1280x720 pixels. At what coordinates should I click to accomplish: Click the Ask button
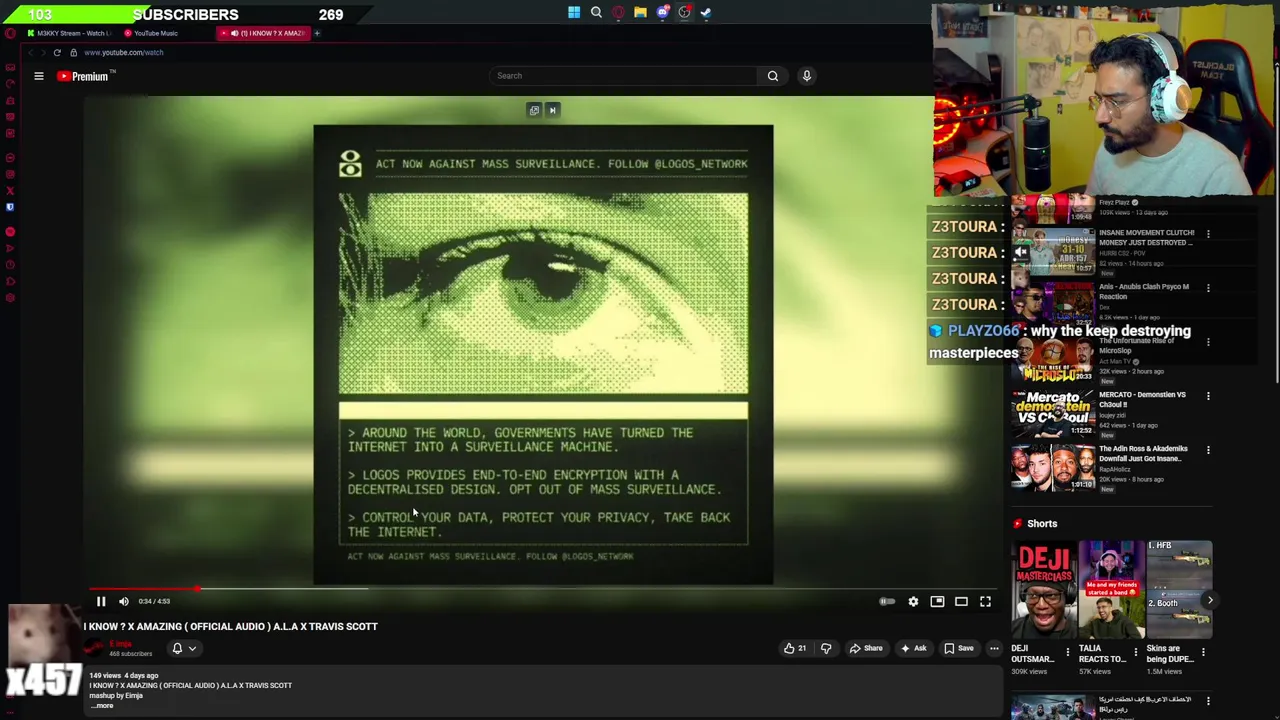913,648
